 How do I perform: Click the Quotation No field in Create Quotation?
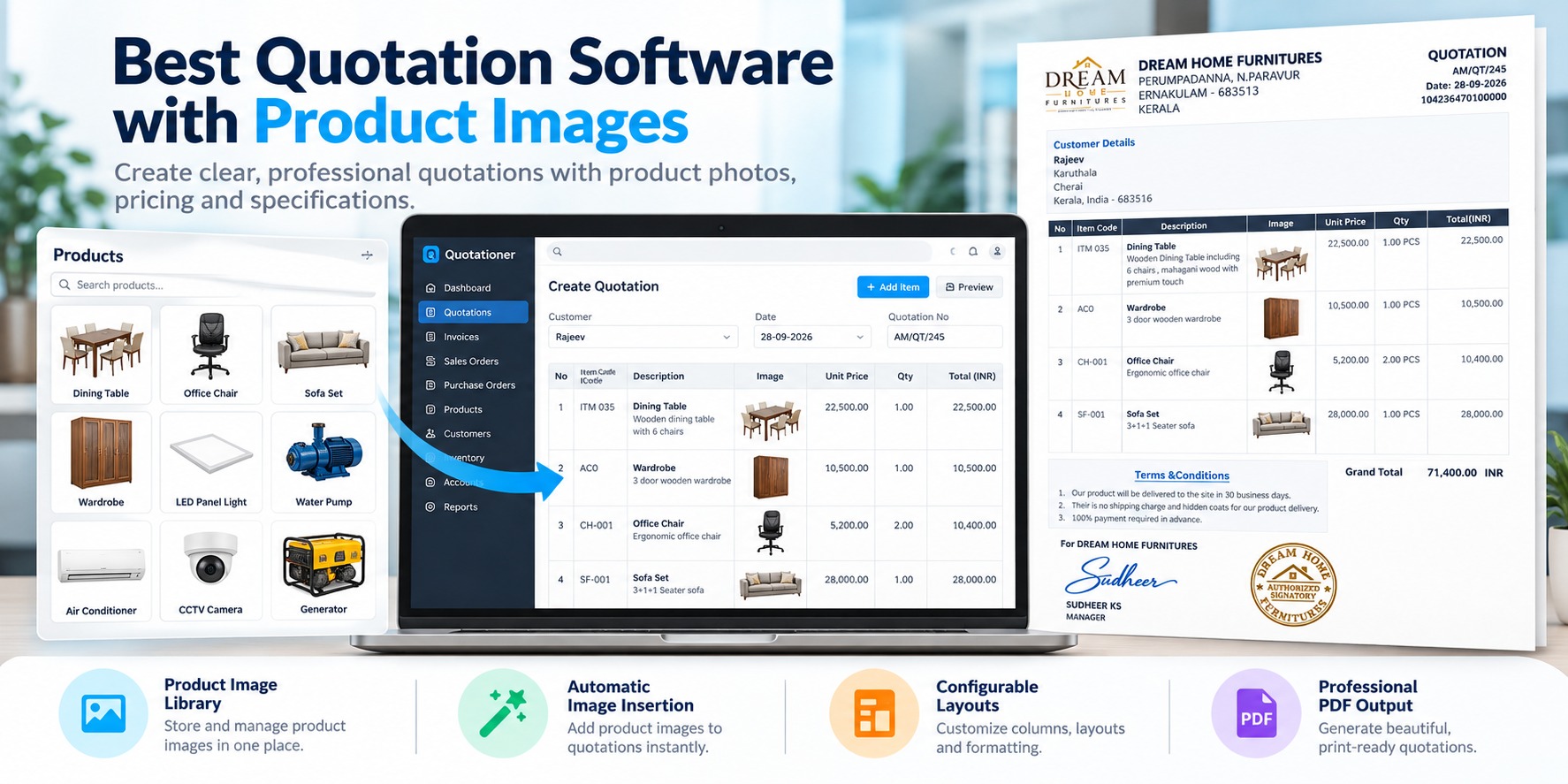click(x=945, y=337)
